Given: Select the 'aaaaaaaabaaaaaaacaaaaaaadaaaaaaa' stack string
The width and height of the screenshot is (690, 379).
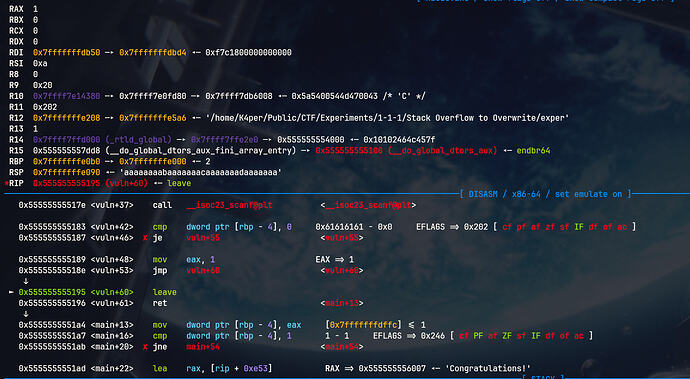Looking at the screenshot, I should pos(201,172).
